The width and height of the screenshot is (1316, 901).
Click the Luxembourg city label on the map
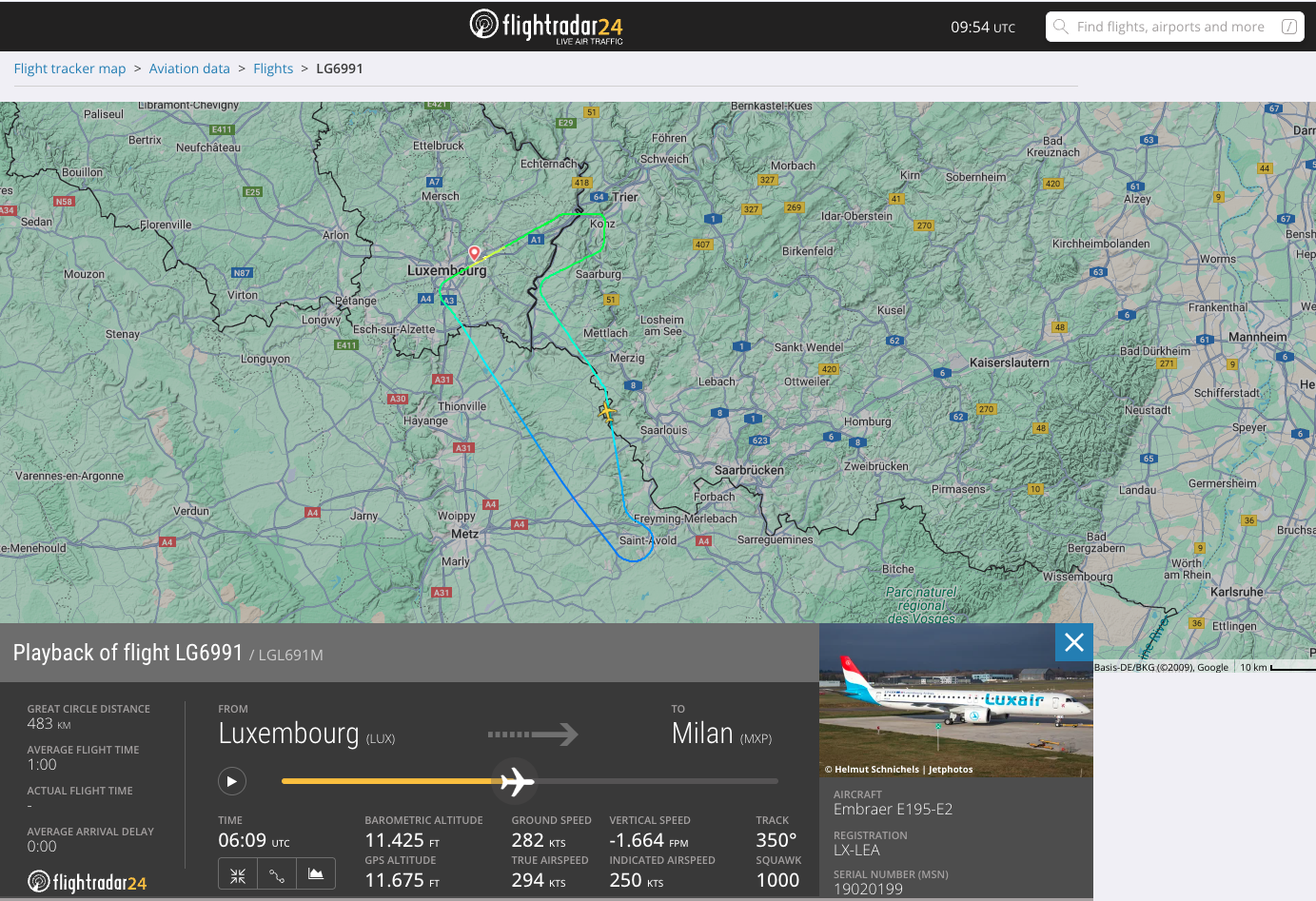446,271
